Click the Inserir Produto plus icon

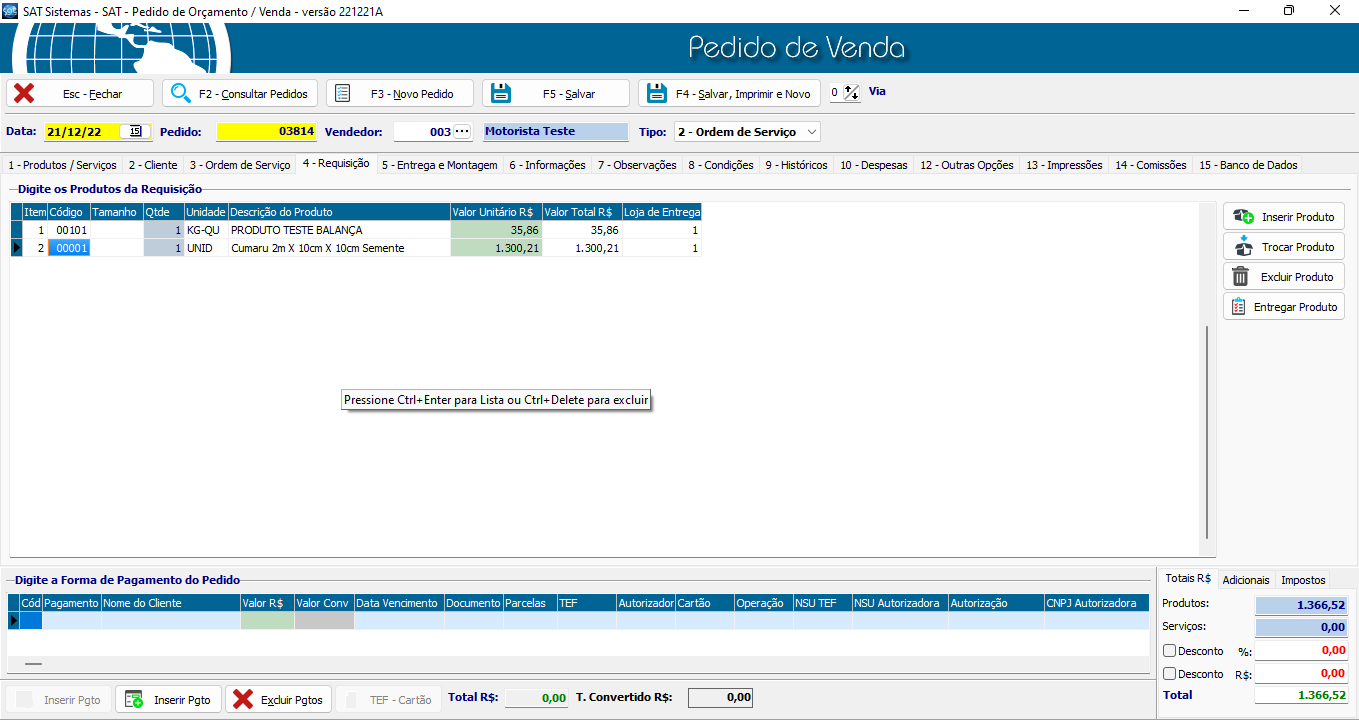[1243, 217]
